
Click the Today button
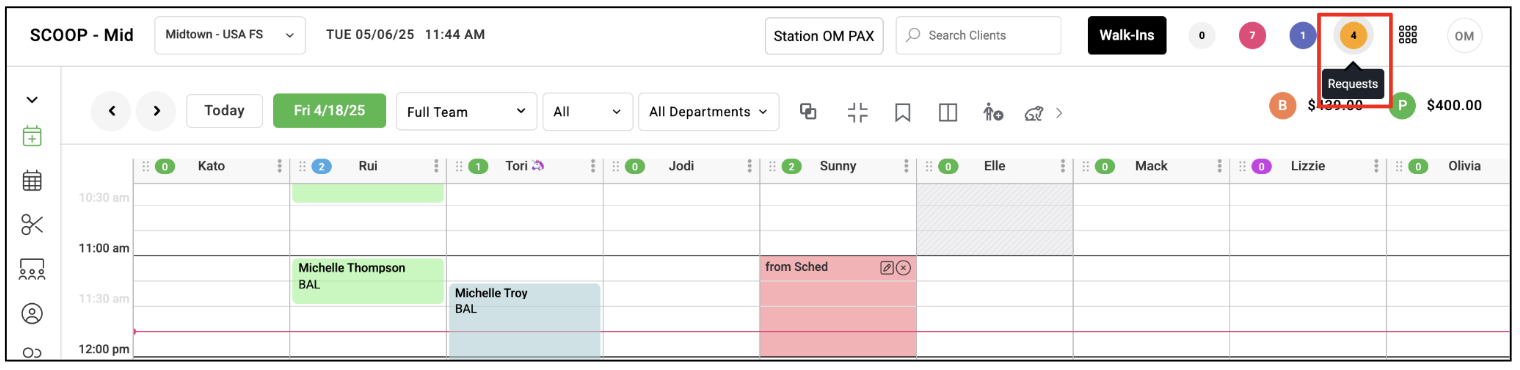coord(224,111)
